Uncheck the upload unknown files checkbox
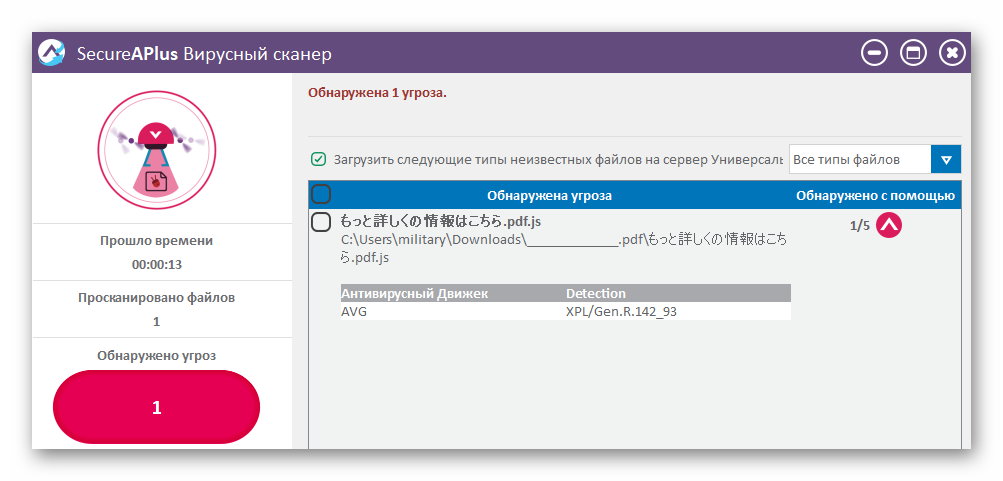The height and width of the screenshot is (481, 1003). coord(318,159)
